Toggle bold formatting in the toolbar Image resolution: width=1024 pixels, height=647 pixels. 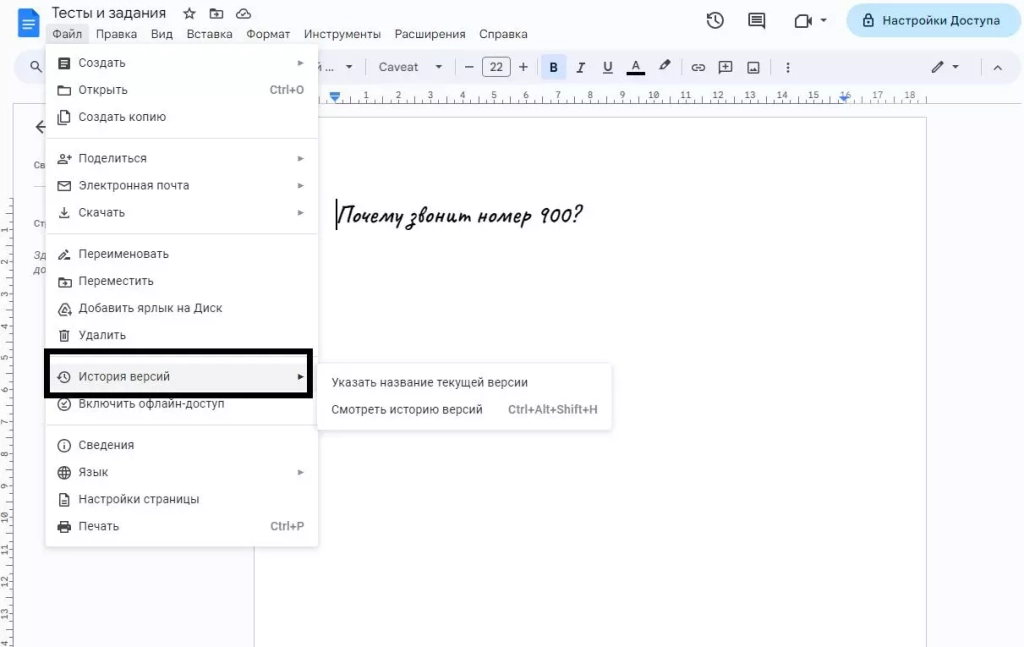(553, 66)
